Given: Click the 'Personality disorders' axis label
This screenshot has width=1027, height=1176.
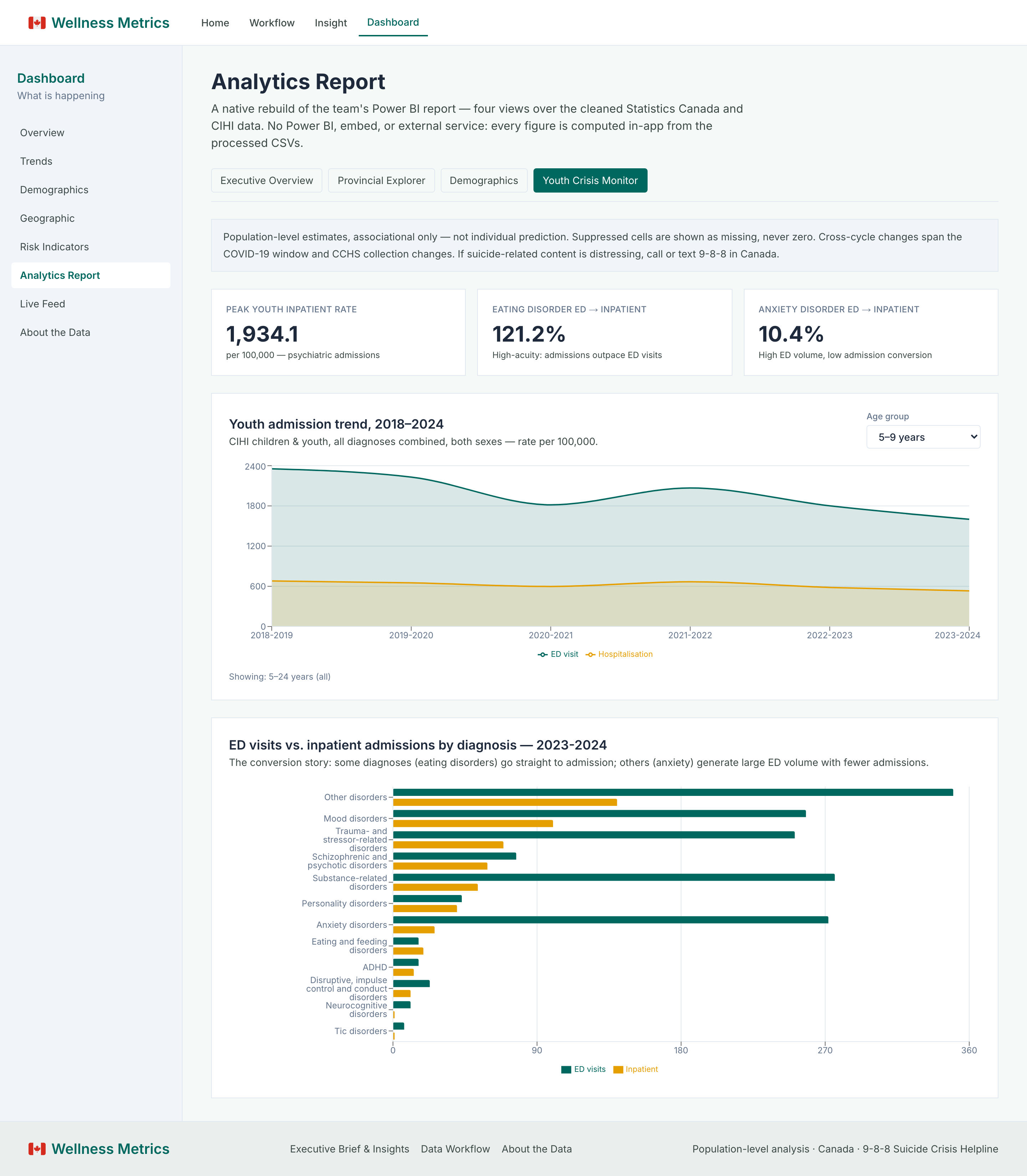Looking at the screenshot, I should coord(344,903).
